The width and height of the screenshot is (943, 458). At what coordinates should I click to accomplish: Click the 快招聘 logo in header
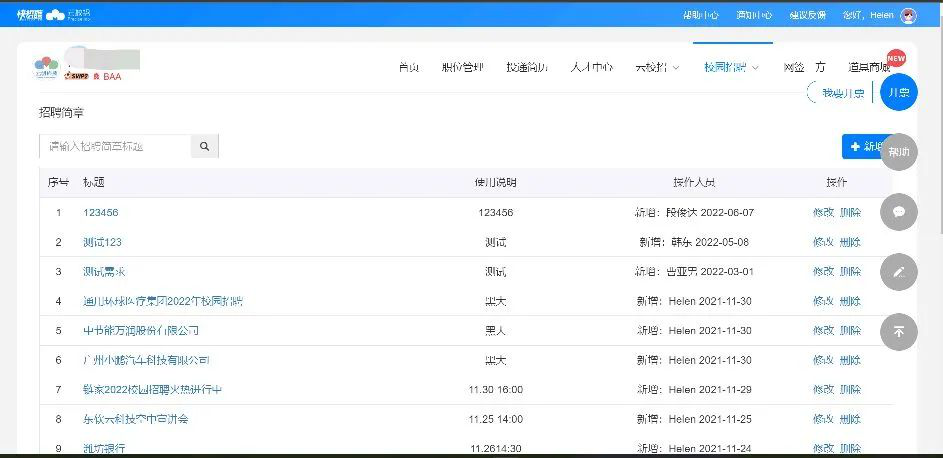pyautogui.click(x=30, y=14)
